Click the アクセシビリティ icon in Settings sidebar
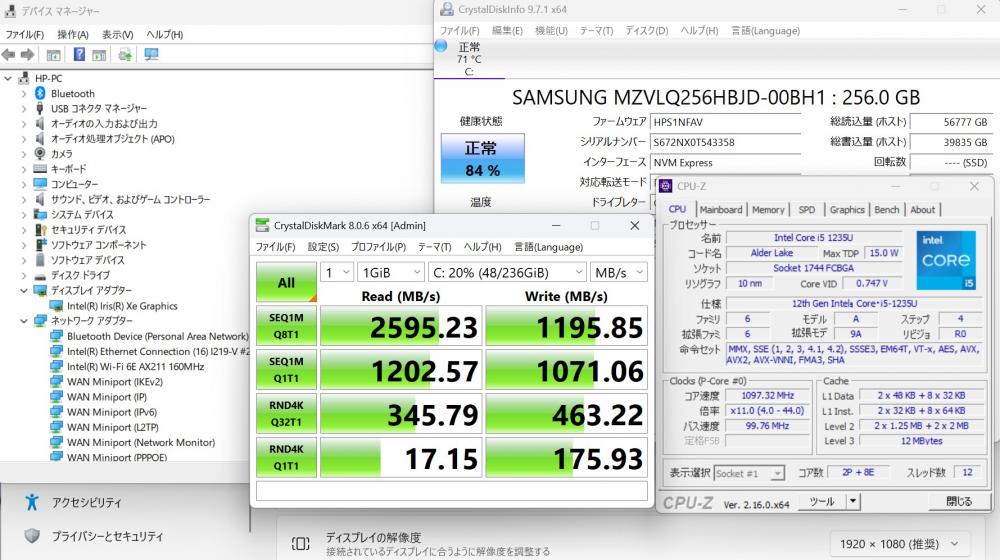 (x=32, y=503)
